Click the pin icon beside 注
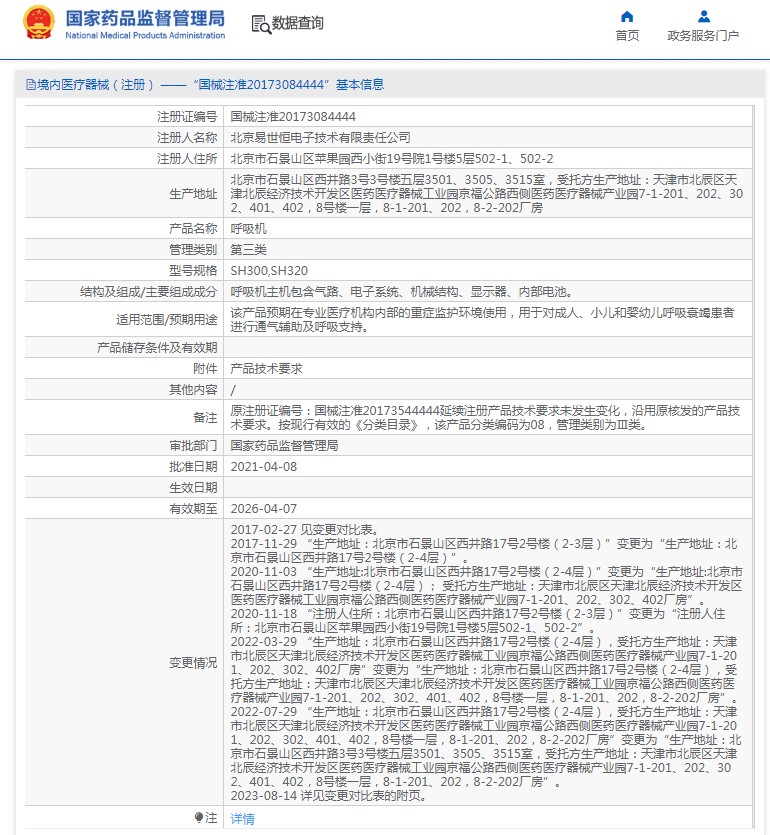Image resolution: width=770 pixels, height=835 pixels. (x=199, y=818)
